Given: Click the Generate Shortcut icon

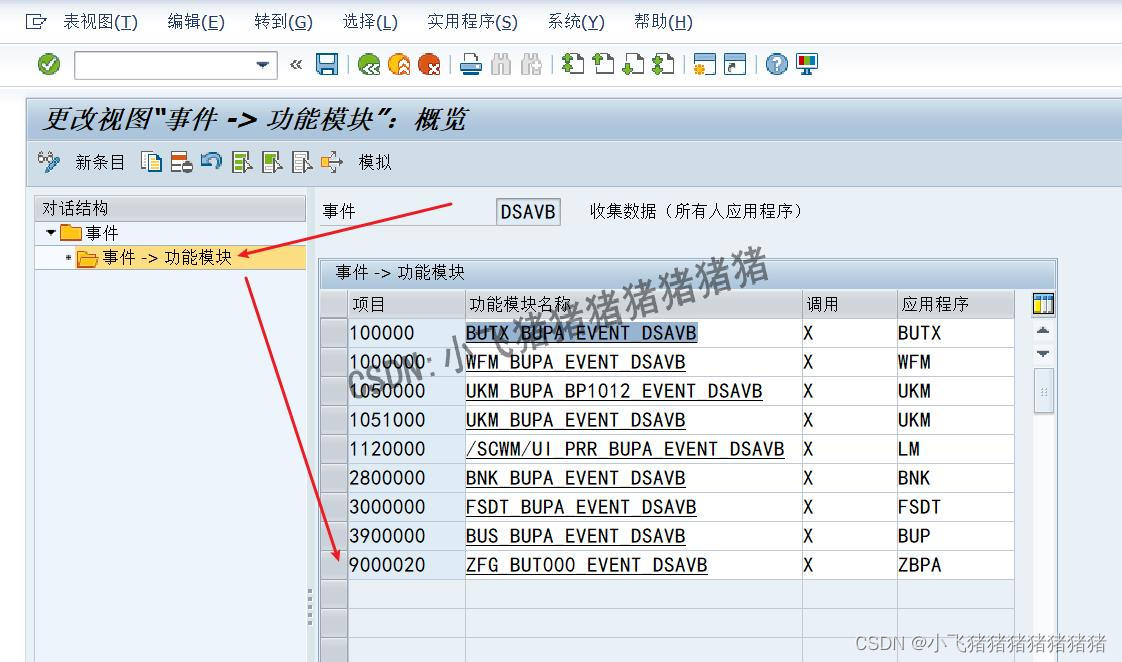Looking at the screenshot, I should [x=735, y=64].
